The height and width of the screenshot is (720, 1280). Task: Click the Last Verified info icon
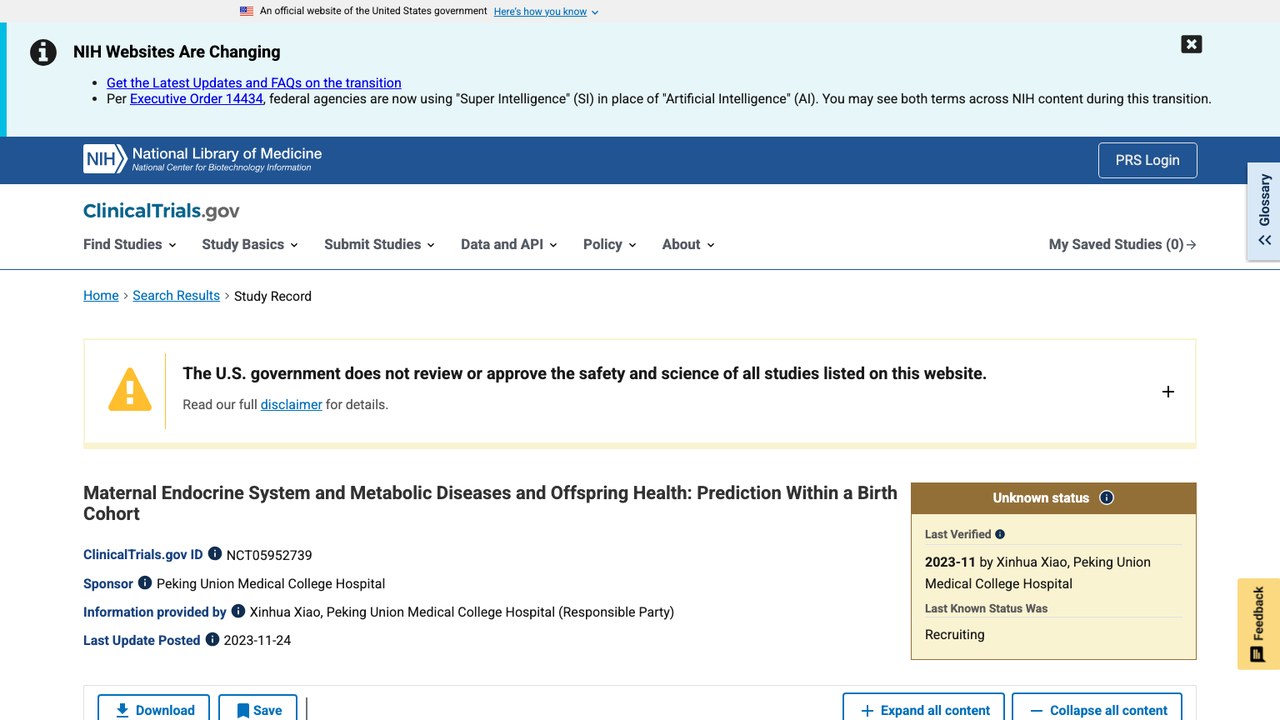1000,534
